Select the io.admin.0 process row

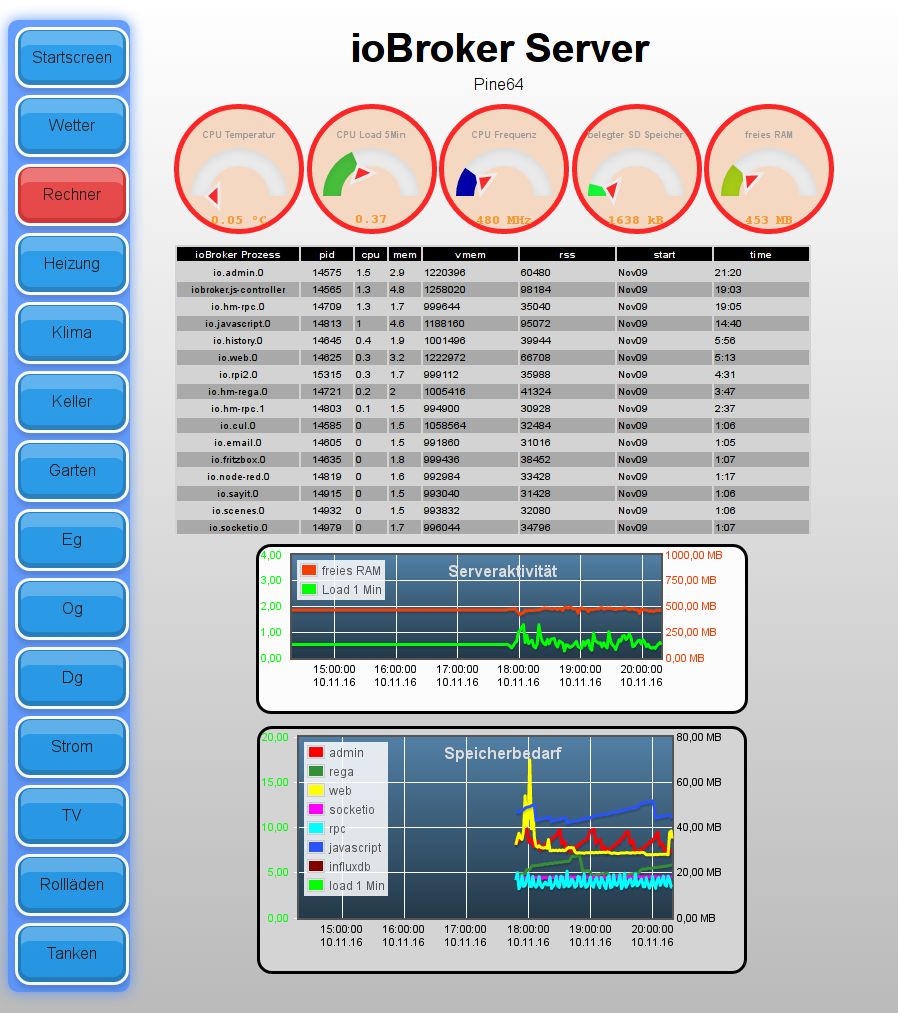click(x=492, y=273)
